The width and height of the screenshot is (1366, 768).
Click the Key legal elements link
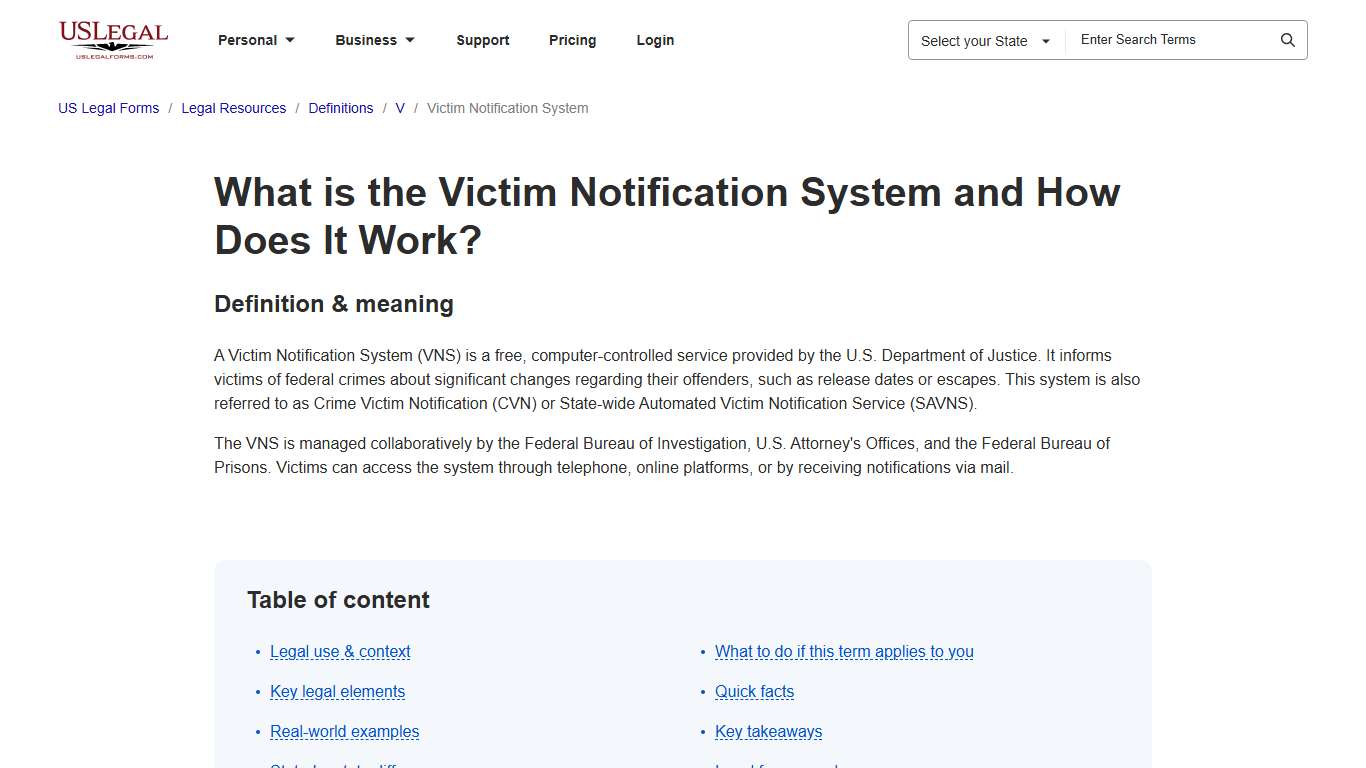point(337,691)
